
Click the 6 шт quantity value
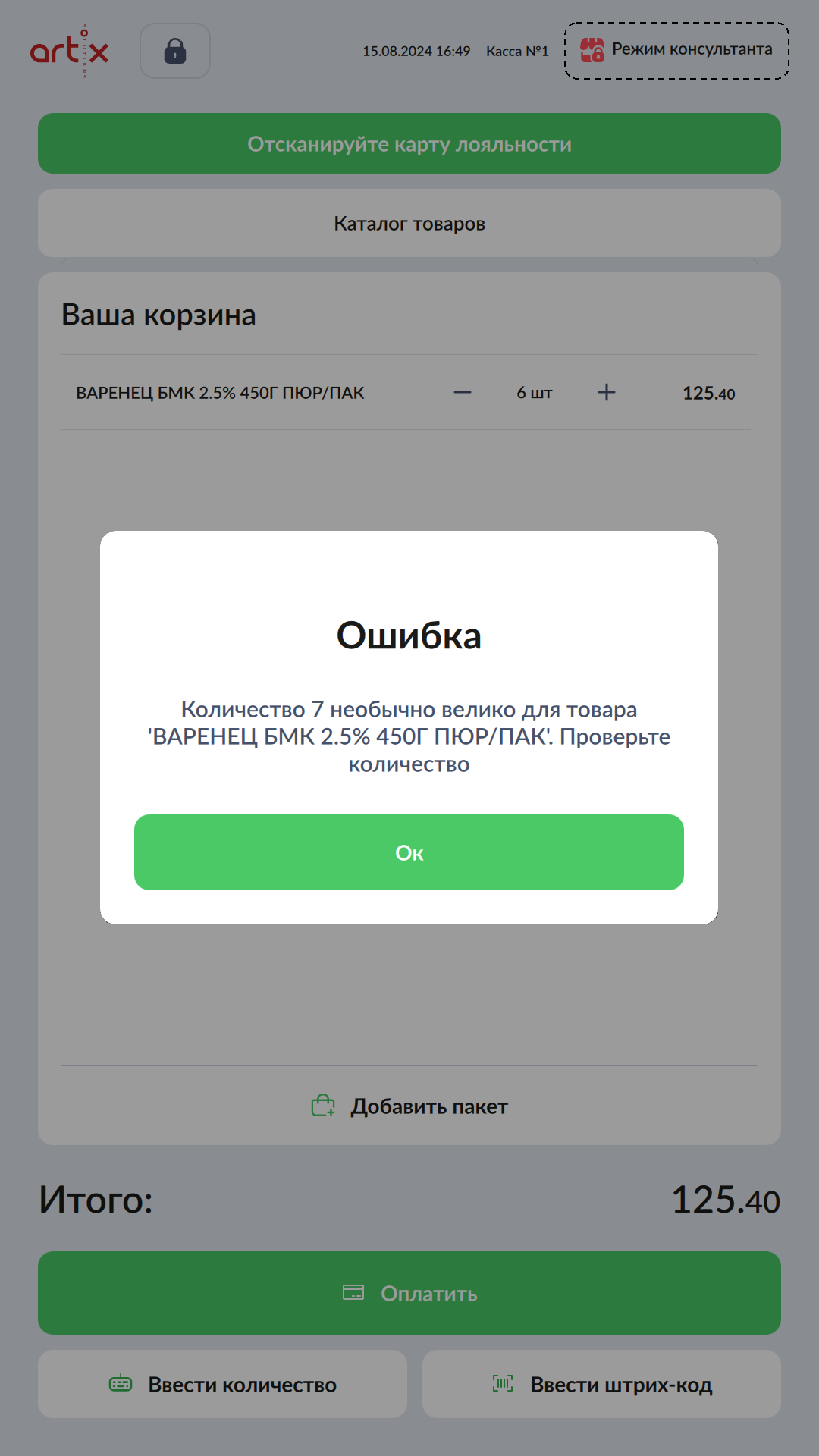pos(535,393)
